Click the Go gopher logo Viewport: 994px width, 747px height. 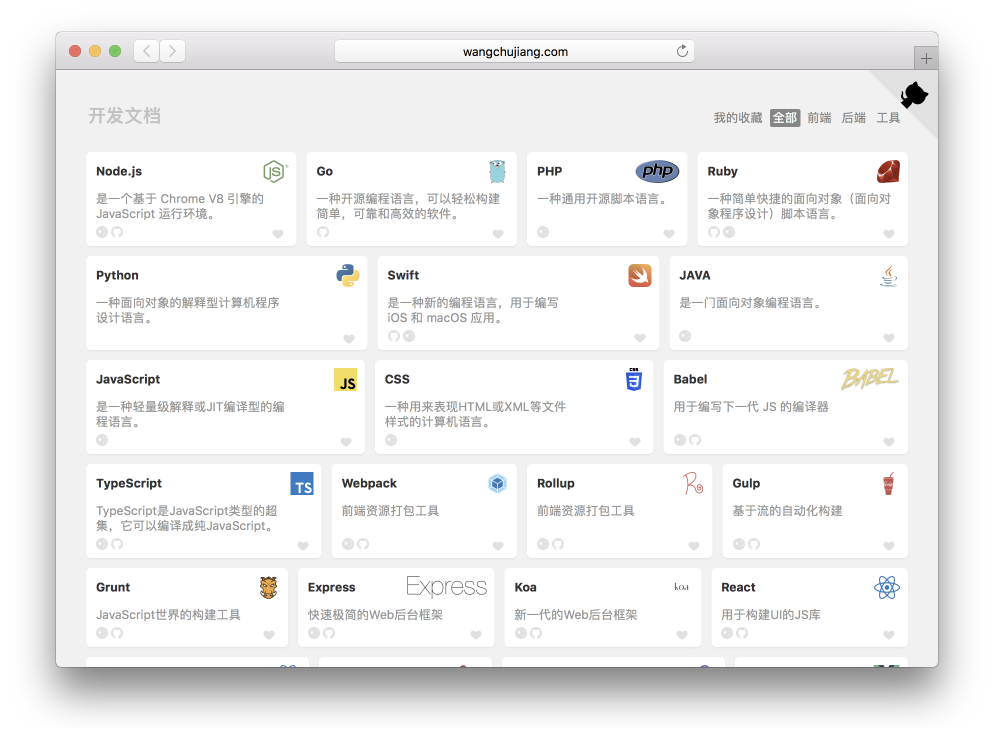click(498, 171)
